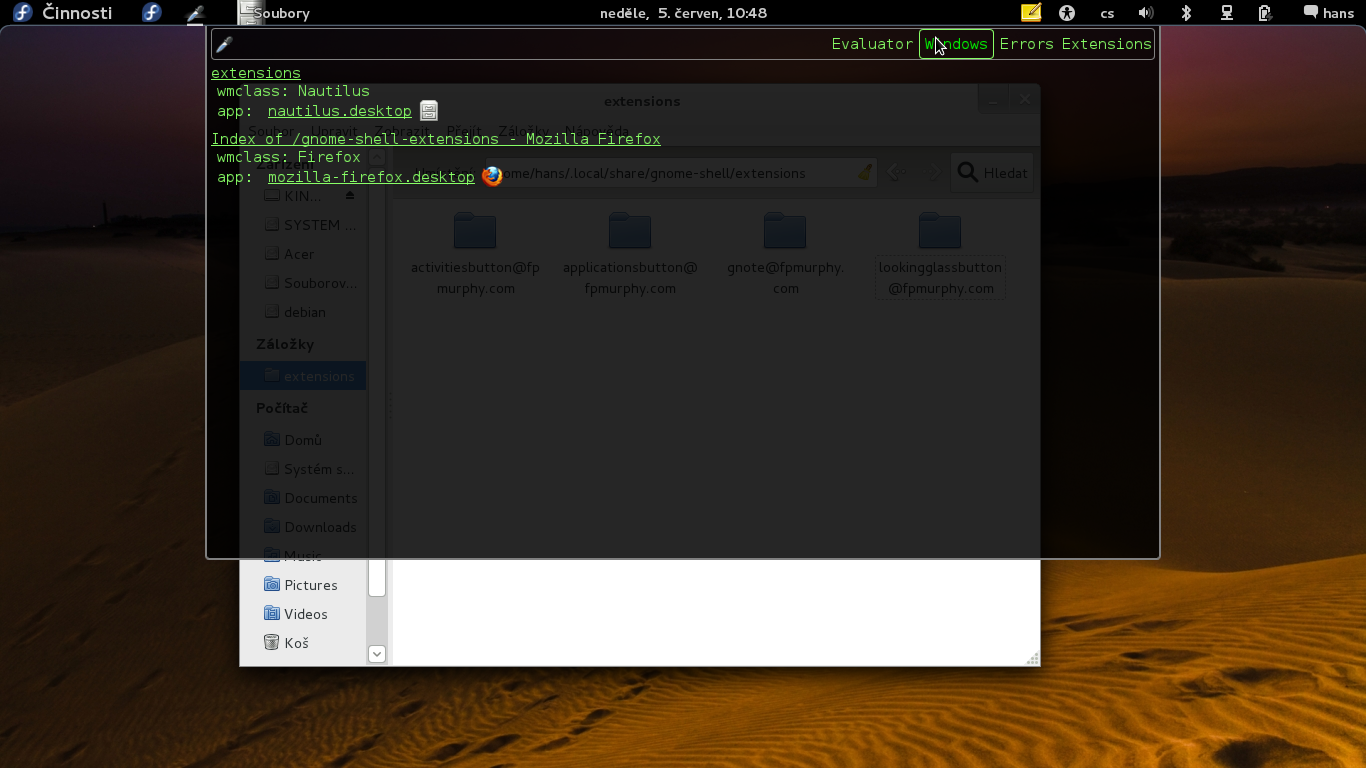The image size is (1366, 768).
Task: Open the Errors tab
Action: [1026, 44]
